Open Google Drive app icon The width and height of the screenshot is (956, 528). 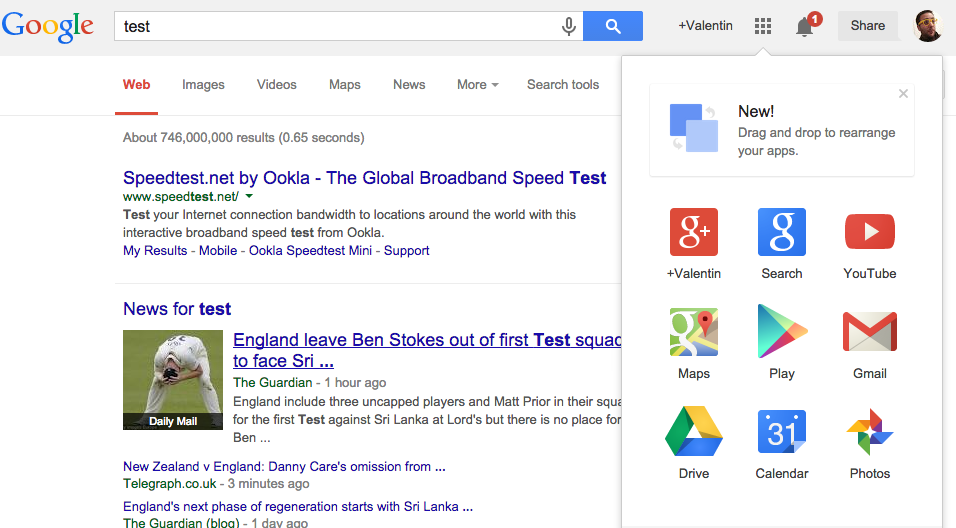(x=693, y=432)
